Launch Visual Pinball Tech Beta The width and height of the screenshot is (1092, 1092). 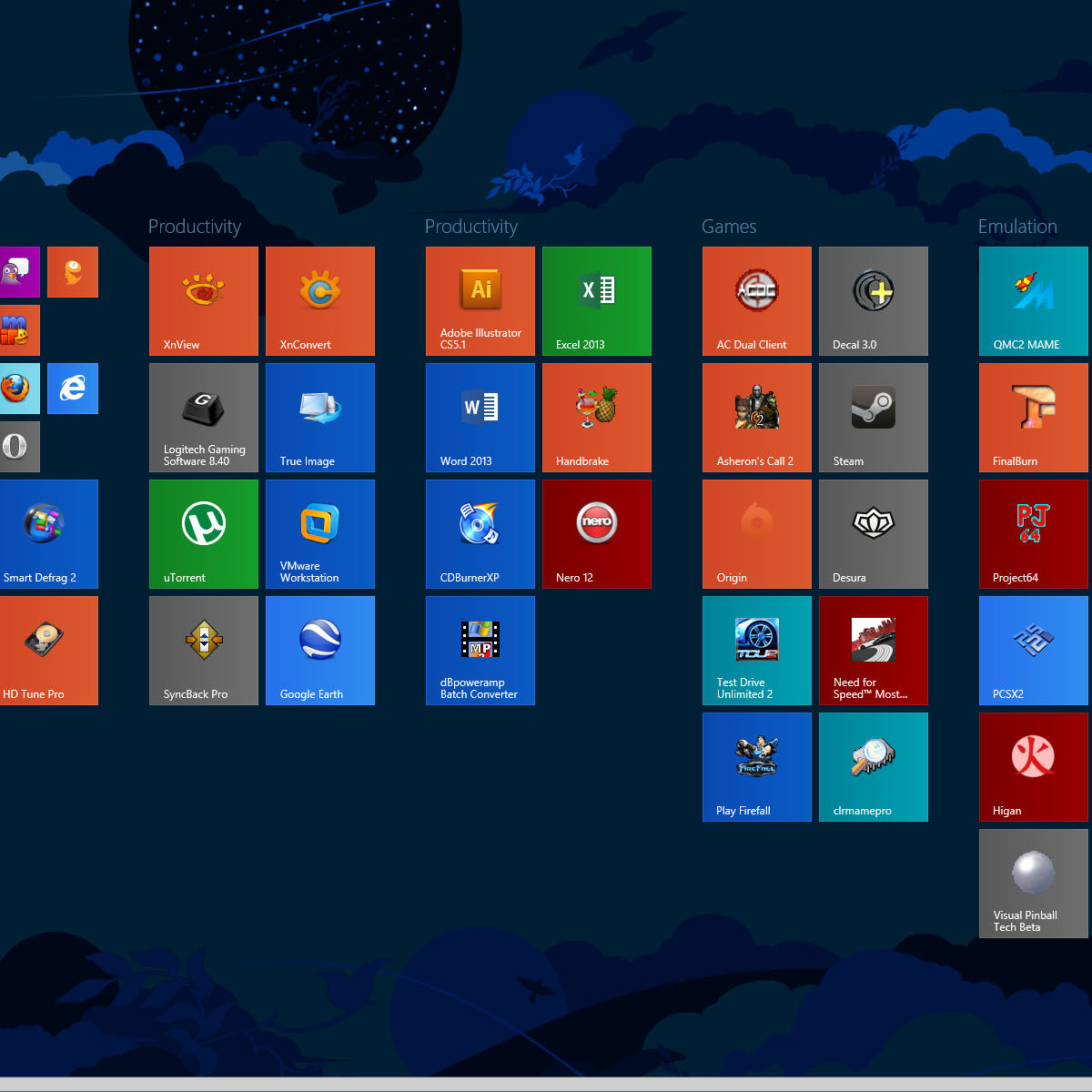click(1034, 884)
